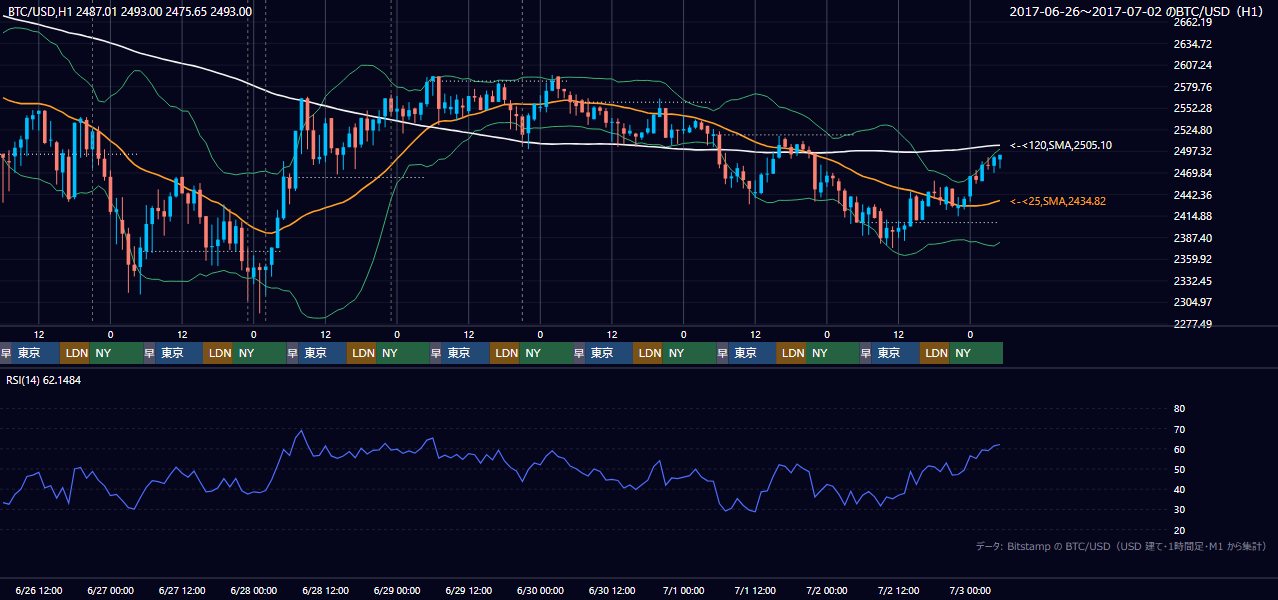Click RSI axis level 50
Image resolution: width=1278 pixels, height=600 pixels.
[x=1179, y=469]
